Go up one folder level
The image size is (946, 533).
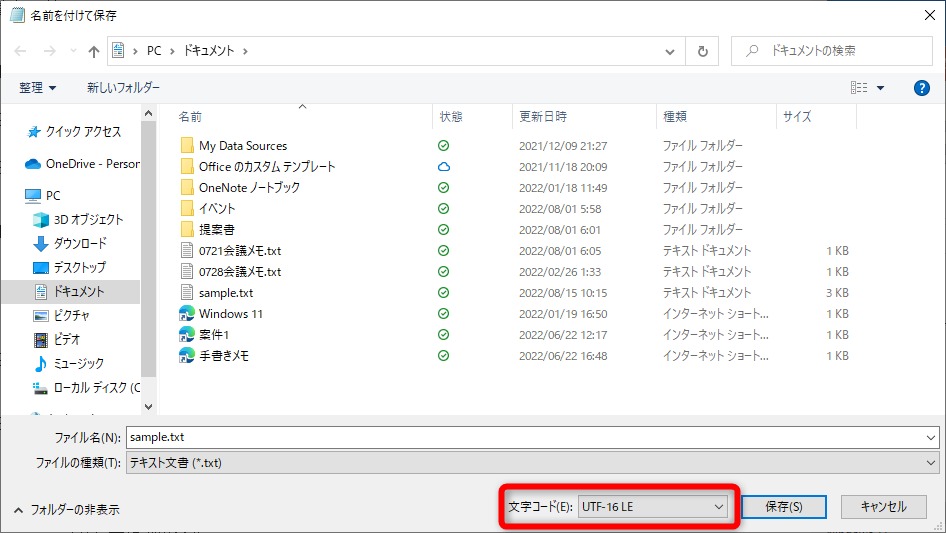coord(94,51)
